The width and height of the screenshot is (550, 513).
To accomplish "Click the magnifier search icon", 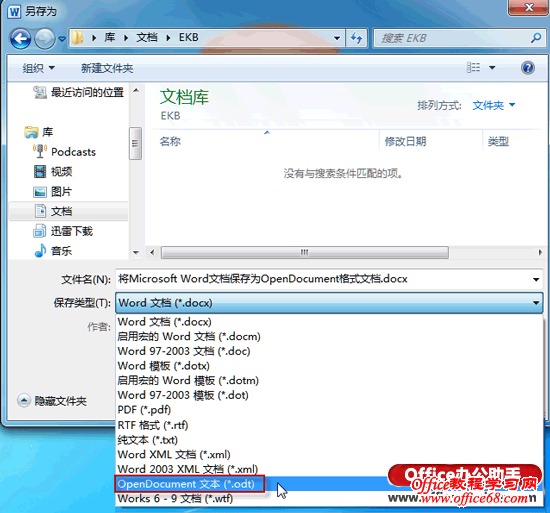I will point(536,38).
